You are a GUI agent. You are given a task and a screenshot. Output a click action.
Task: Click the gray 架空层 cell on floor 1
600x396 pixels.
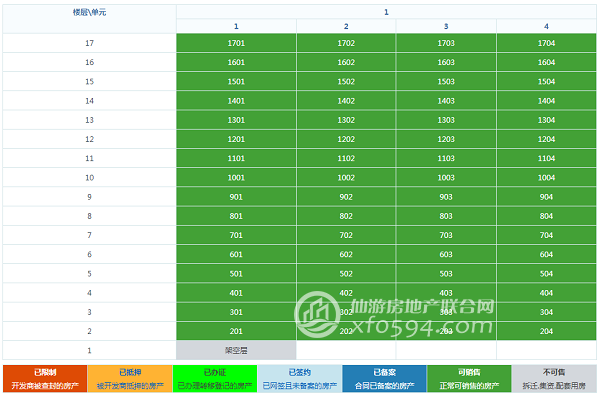[x=236, y=350]
